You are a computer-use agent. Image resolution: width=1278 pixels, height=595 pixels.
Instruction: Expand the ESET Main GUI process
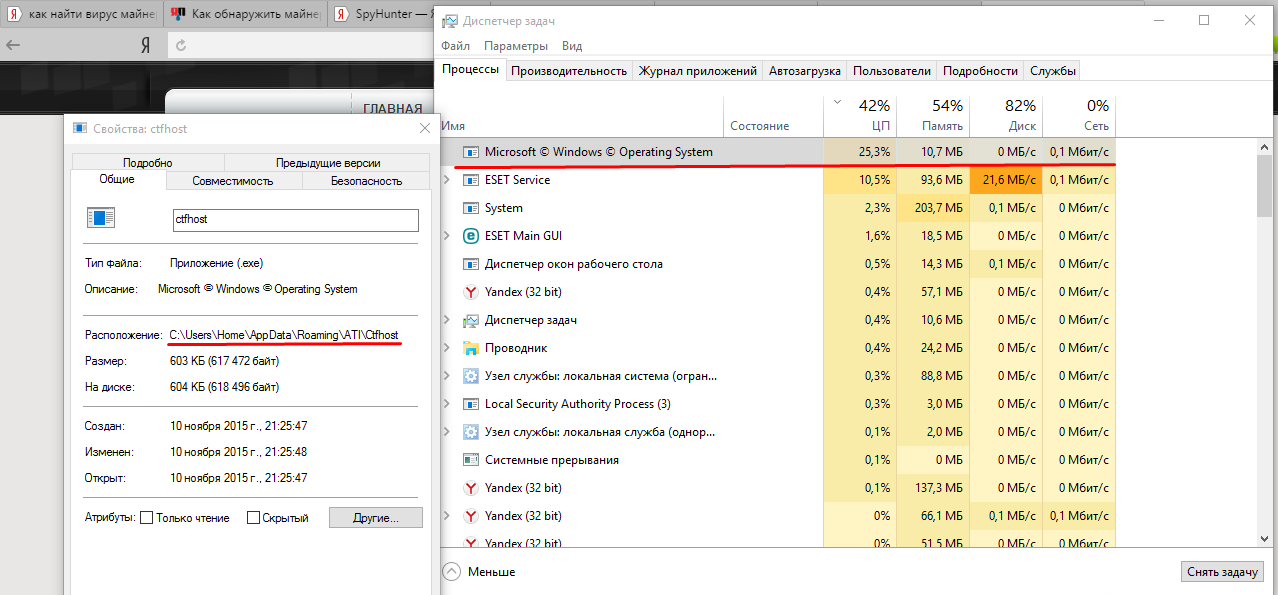[447, 236]
